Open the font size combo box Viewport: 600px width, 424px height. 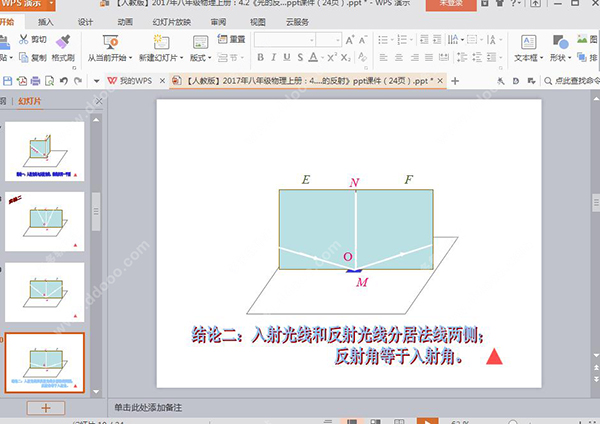(x=328, y=40)
